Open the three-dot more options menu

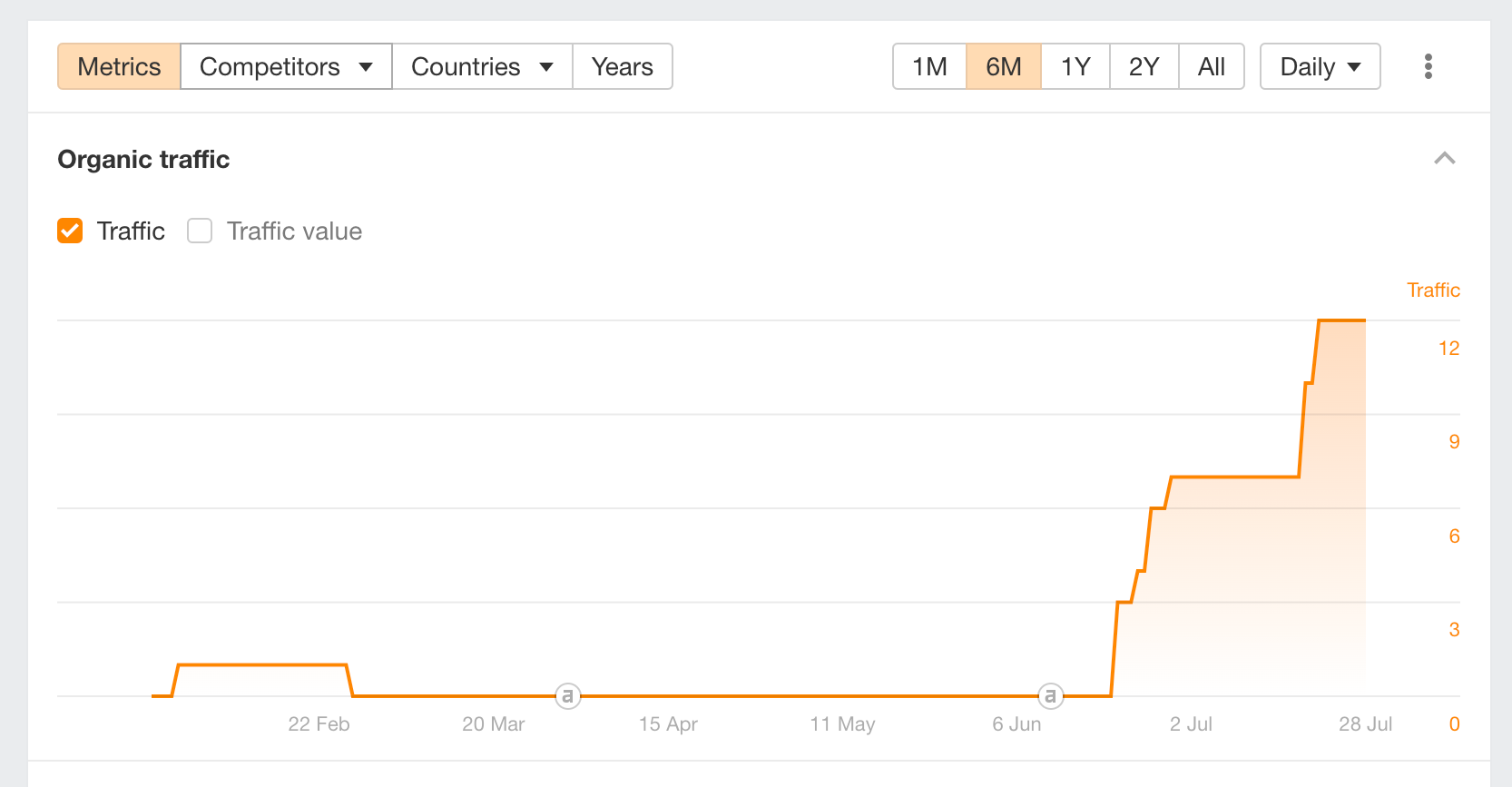pos(1428,66)
